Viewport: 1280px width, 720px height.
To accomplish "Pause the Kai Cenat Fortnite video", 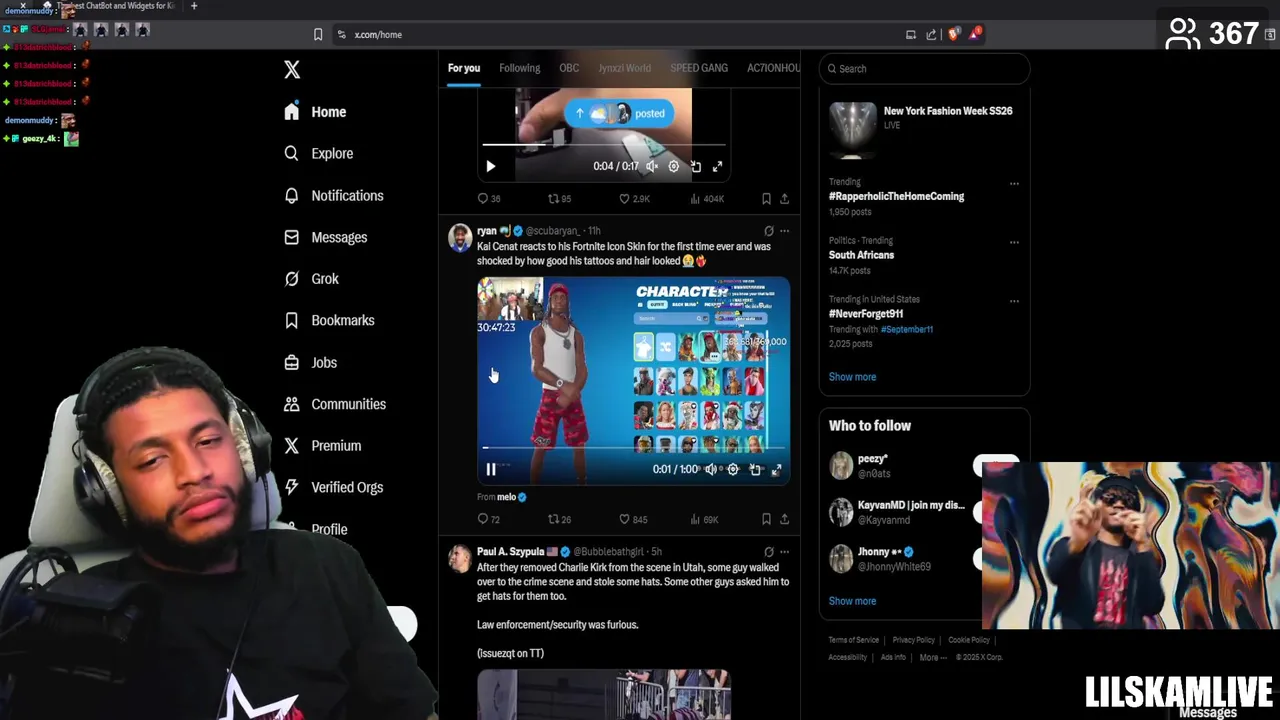I will [x=491, y=469].
